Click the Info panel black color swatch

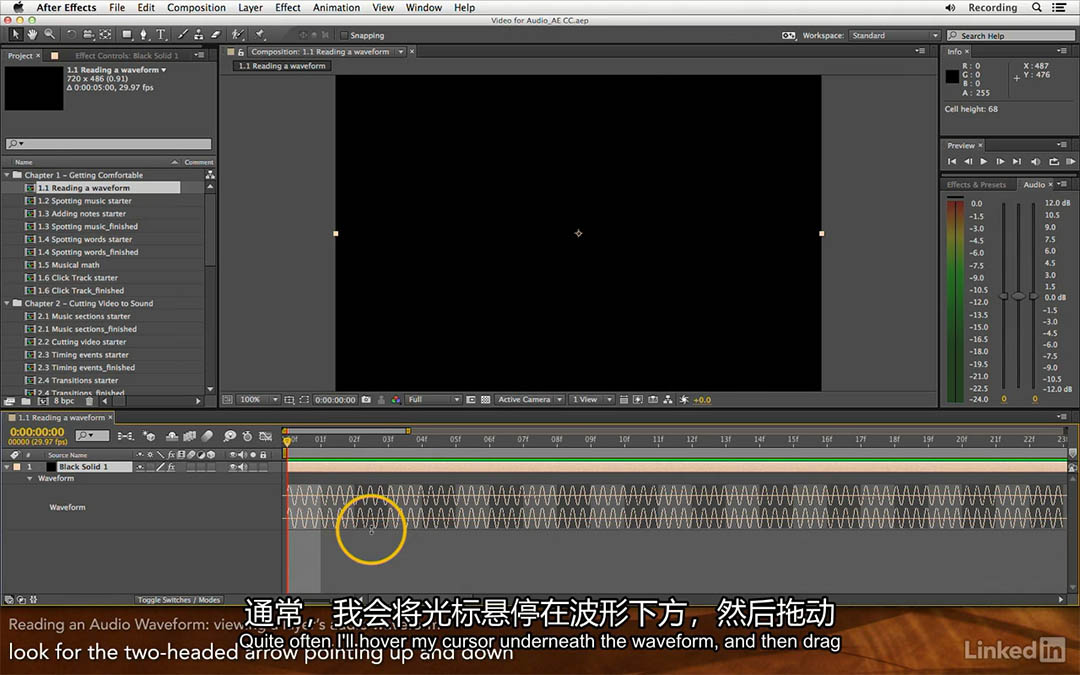(952, 76)
